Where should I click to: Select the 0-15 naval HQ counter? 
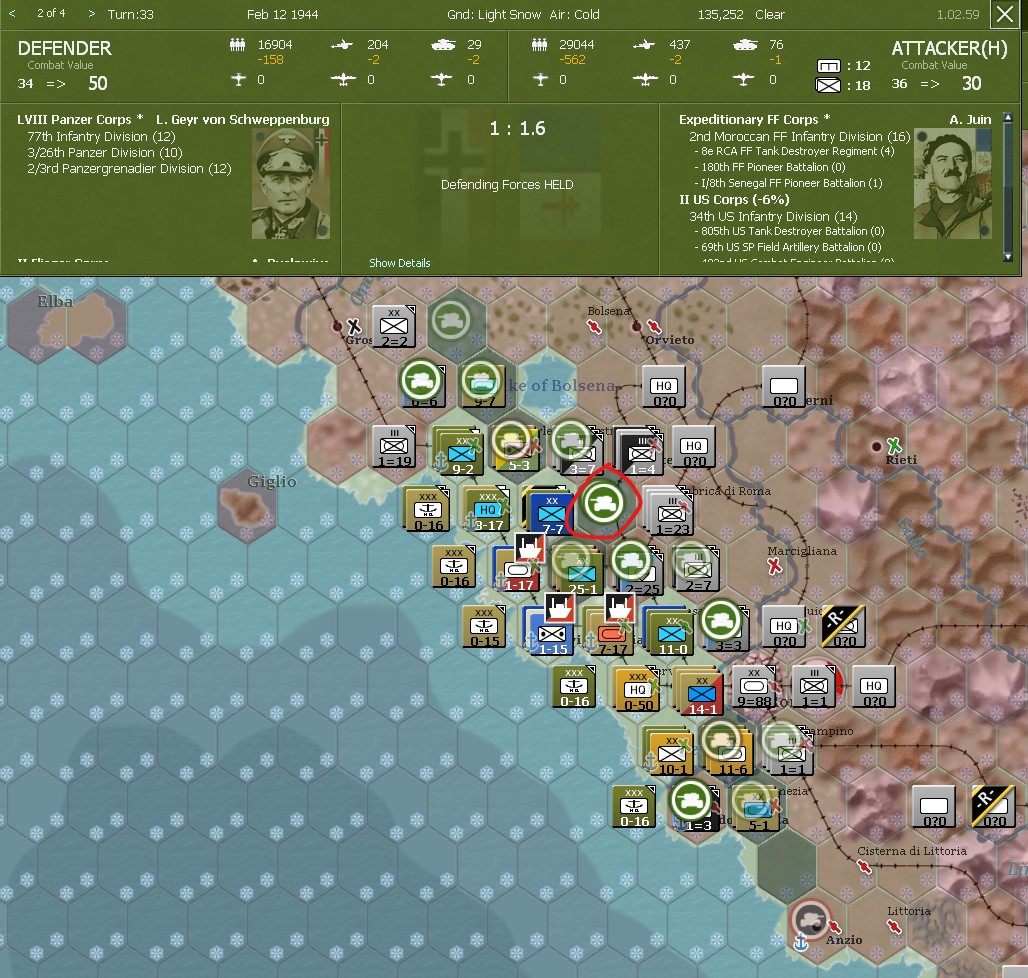pyautogui.click(x=484, y=627)
